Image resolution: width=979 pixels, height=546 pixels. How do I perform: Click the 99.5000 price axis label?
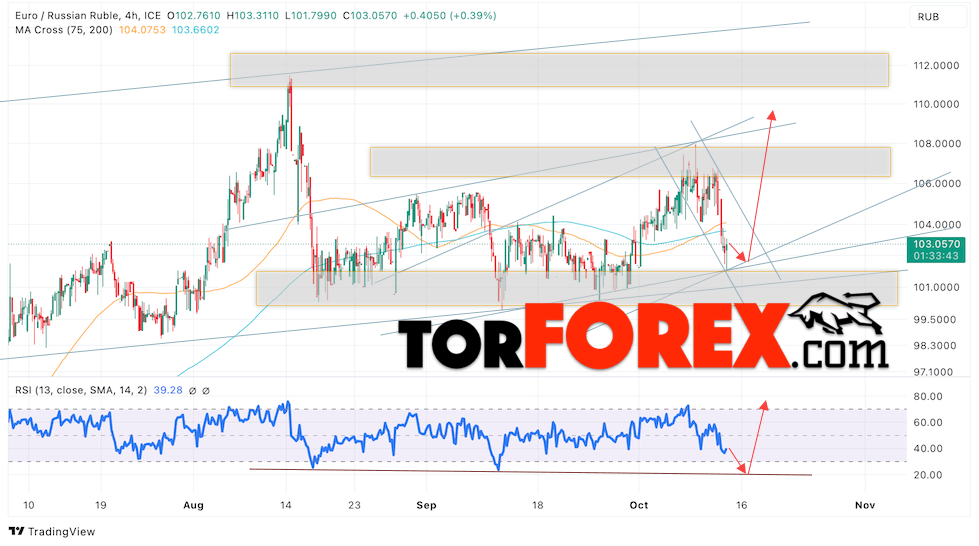tap(935, 319)
